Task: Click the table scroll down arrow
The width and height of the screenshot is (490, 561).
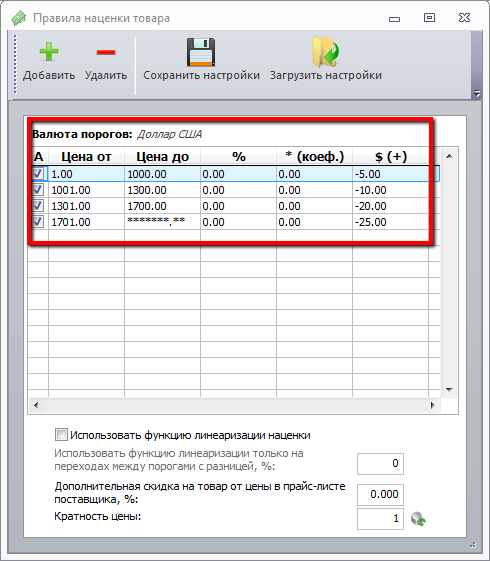Action: pos(449,389)
